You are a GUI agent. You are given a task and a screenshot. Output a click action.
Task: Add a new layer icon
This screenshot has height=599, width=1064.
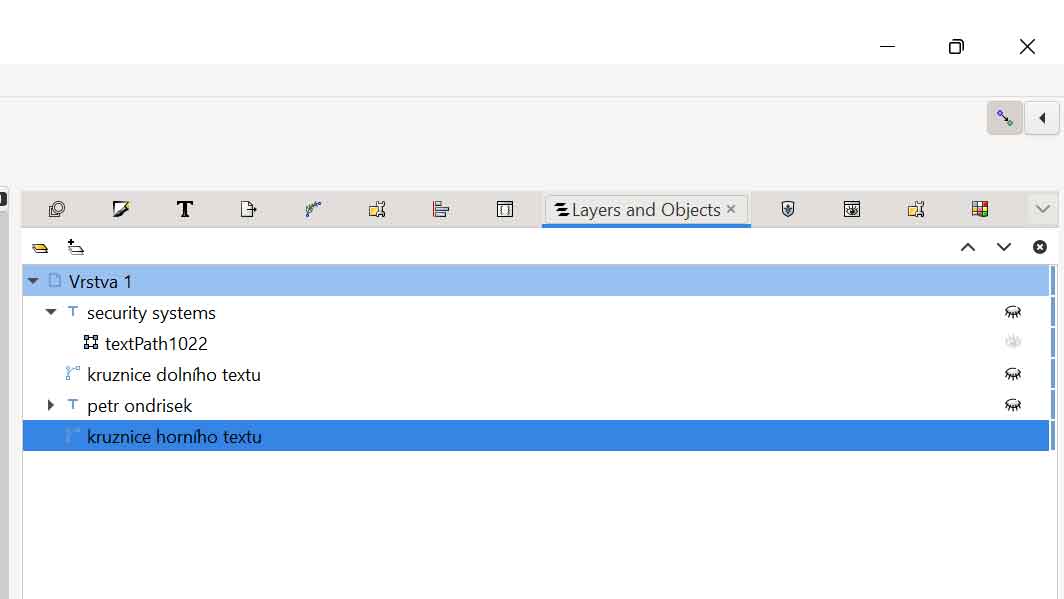(40, 247)
